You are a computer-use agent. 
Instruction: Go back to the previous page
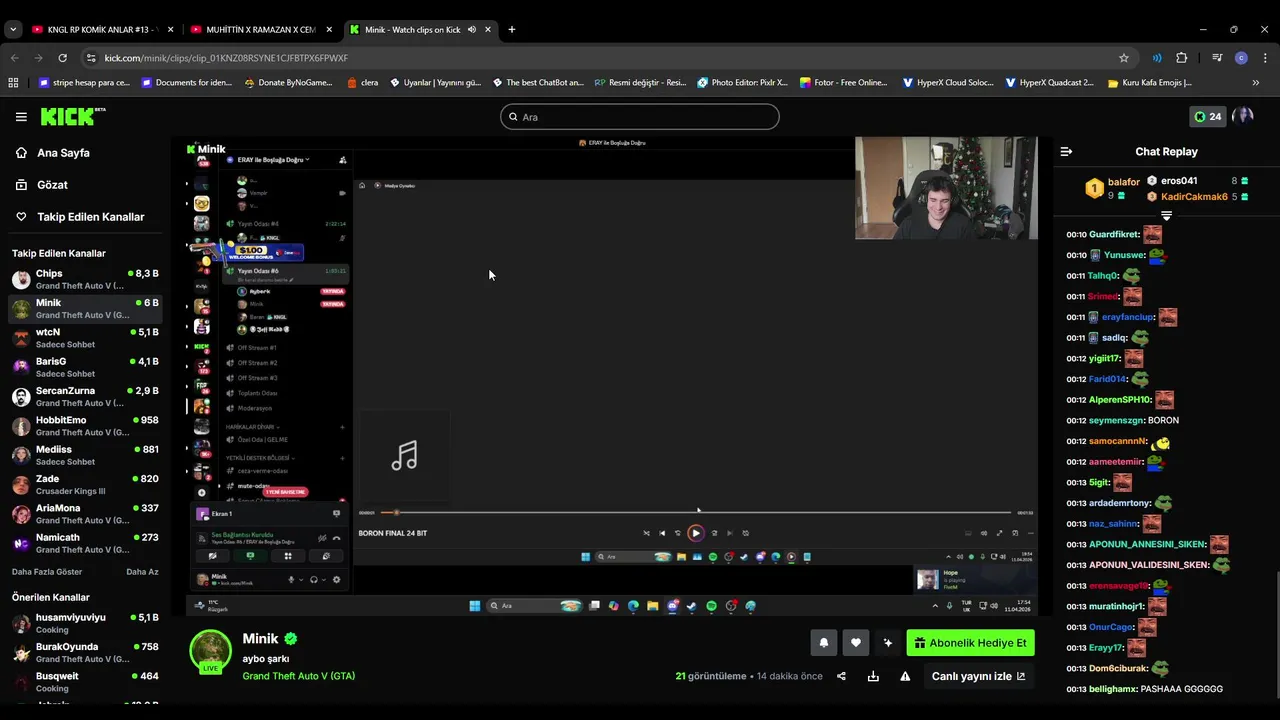[14, 58]
